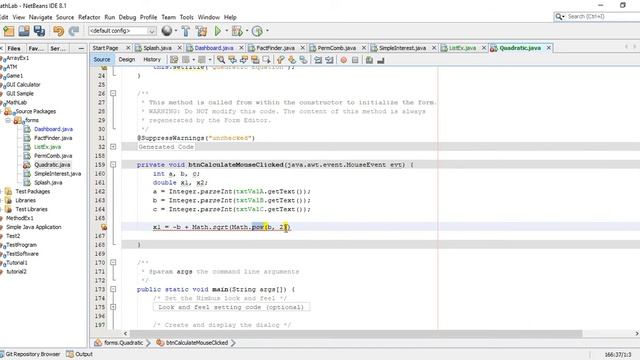The image size is (640, 360).
Task: Open dropdown arrow next to Run icon
Action: coord(227,31)
